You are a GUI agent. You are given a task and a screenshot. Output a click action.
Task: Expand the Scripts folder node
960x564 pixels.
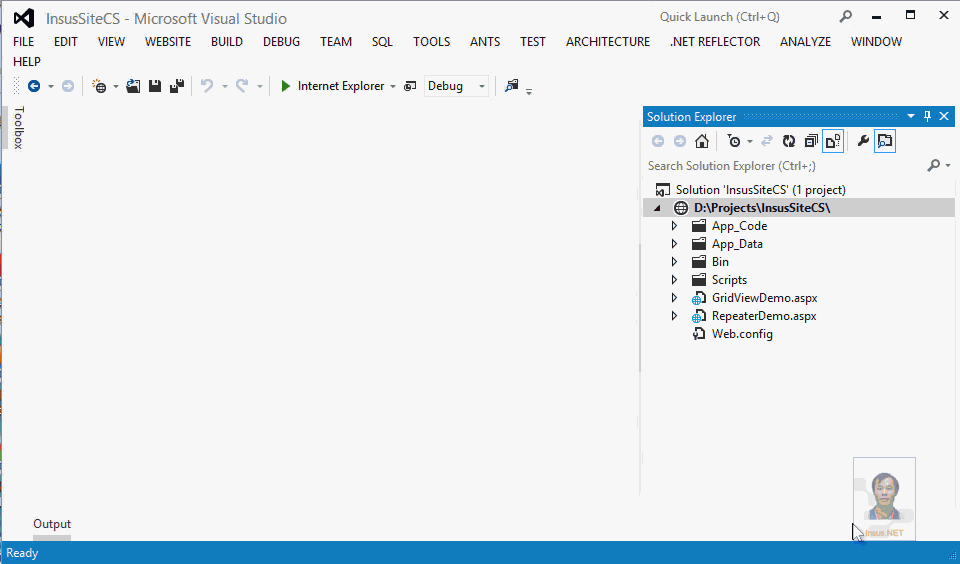674,280
